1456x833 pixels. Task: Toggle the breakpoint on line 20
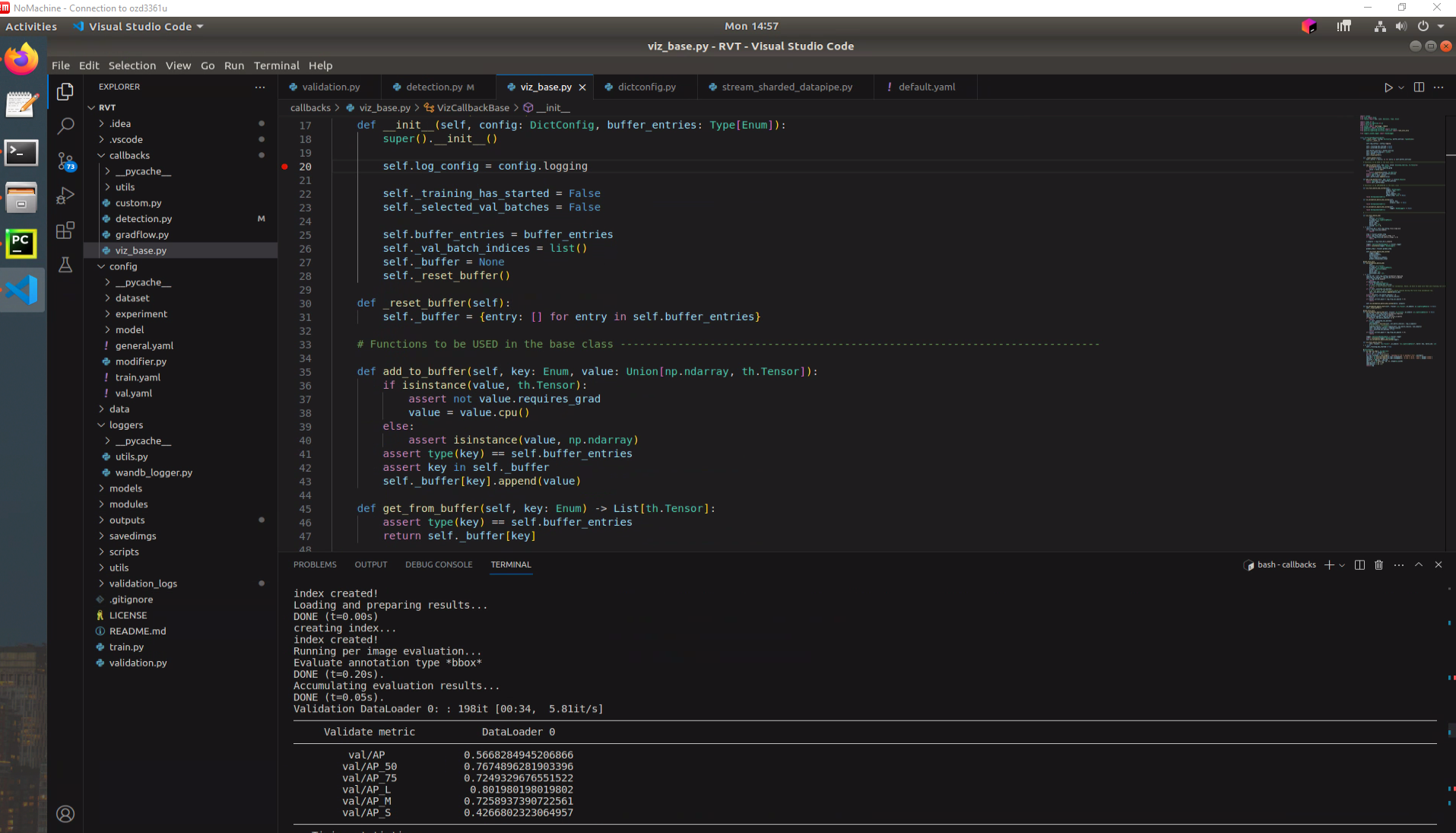coord(284,166)
